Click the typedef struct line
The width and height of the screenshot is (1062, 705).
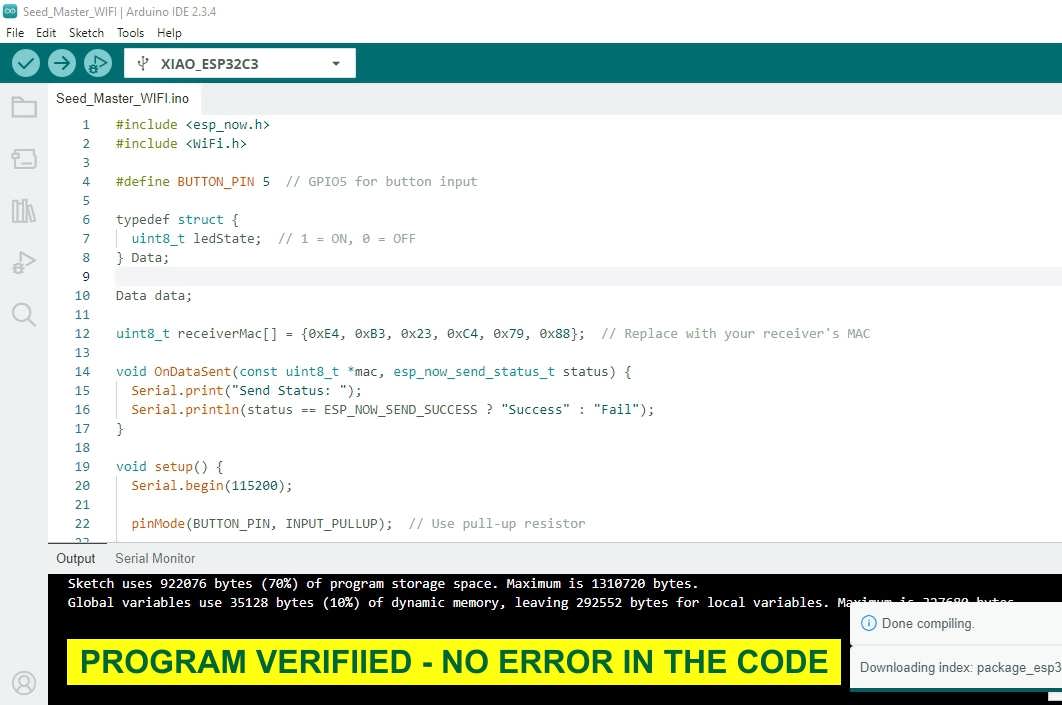click(177, 219)
